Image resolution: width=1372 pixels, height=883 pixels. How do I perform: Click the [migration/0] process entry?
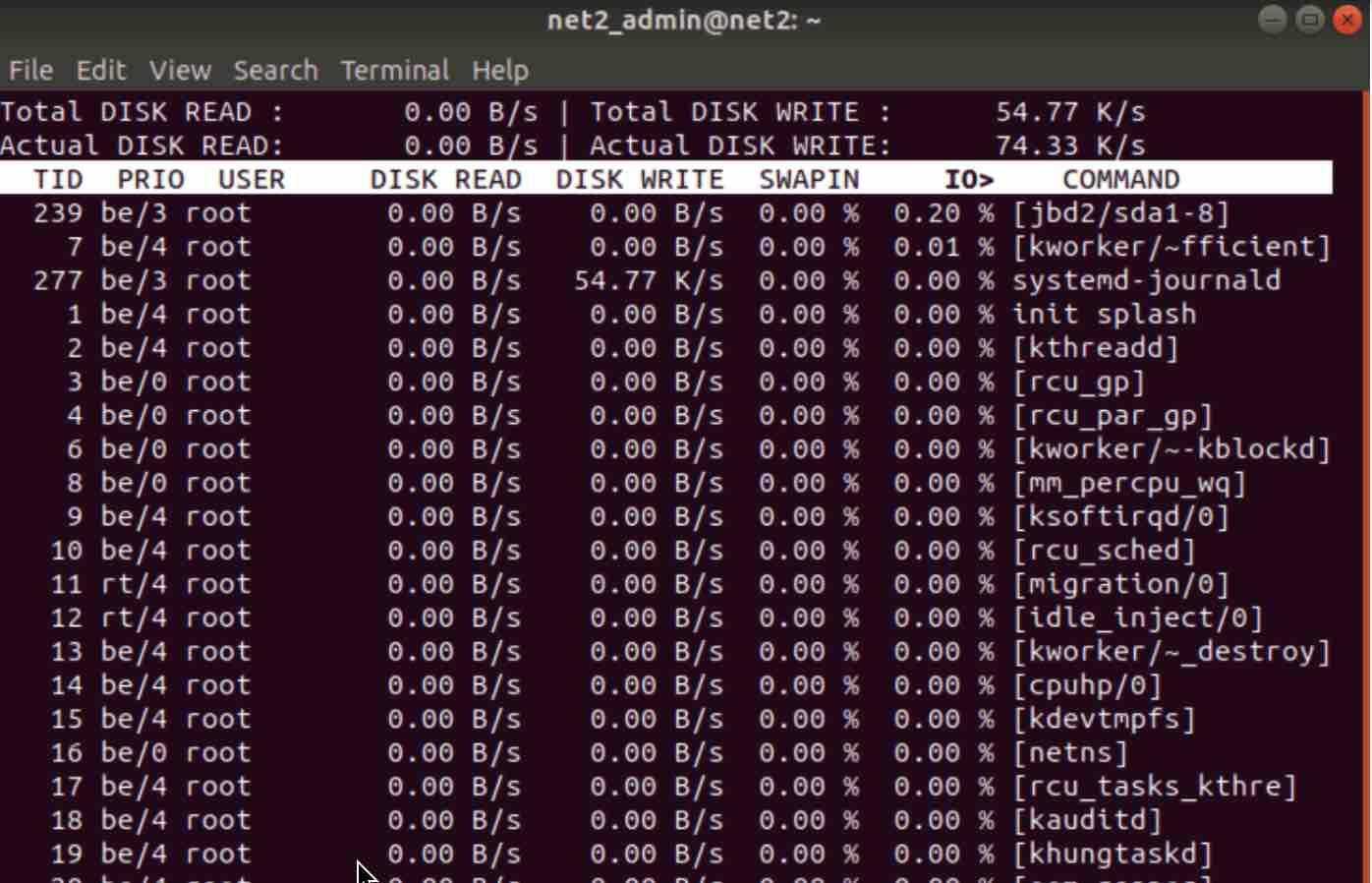pyautogui.click(x=1120, y=585)
